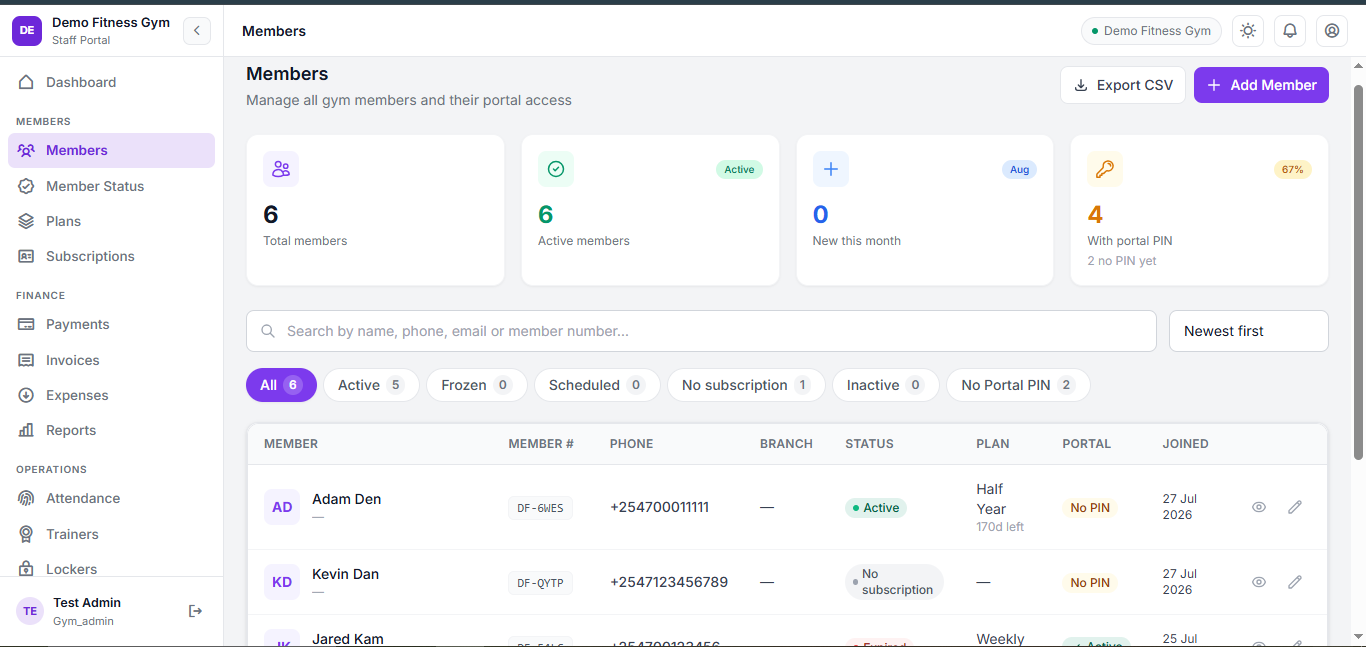Edit Kevin Dan with pencil icon
The height and width of the screenshot is (647, 1366).
click(x=1295, y=582)
